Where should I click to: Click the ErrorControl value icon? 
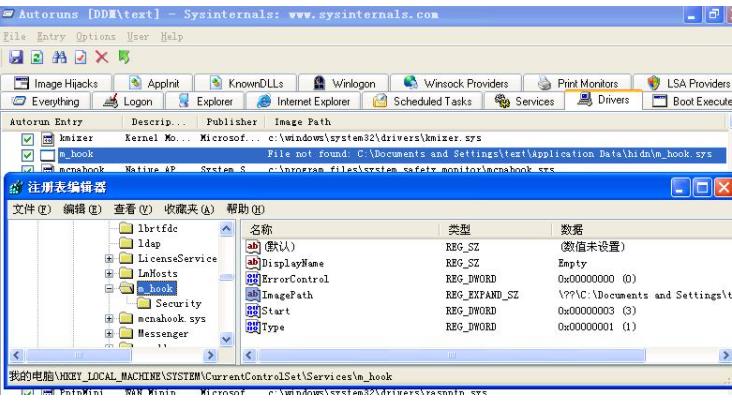coord(253,279)
